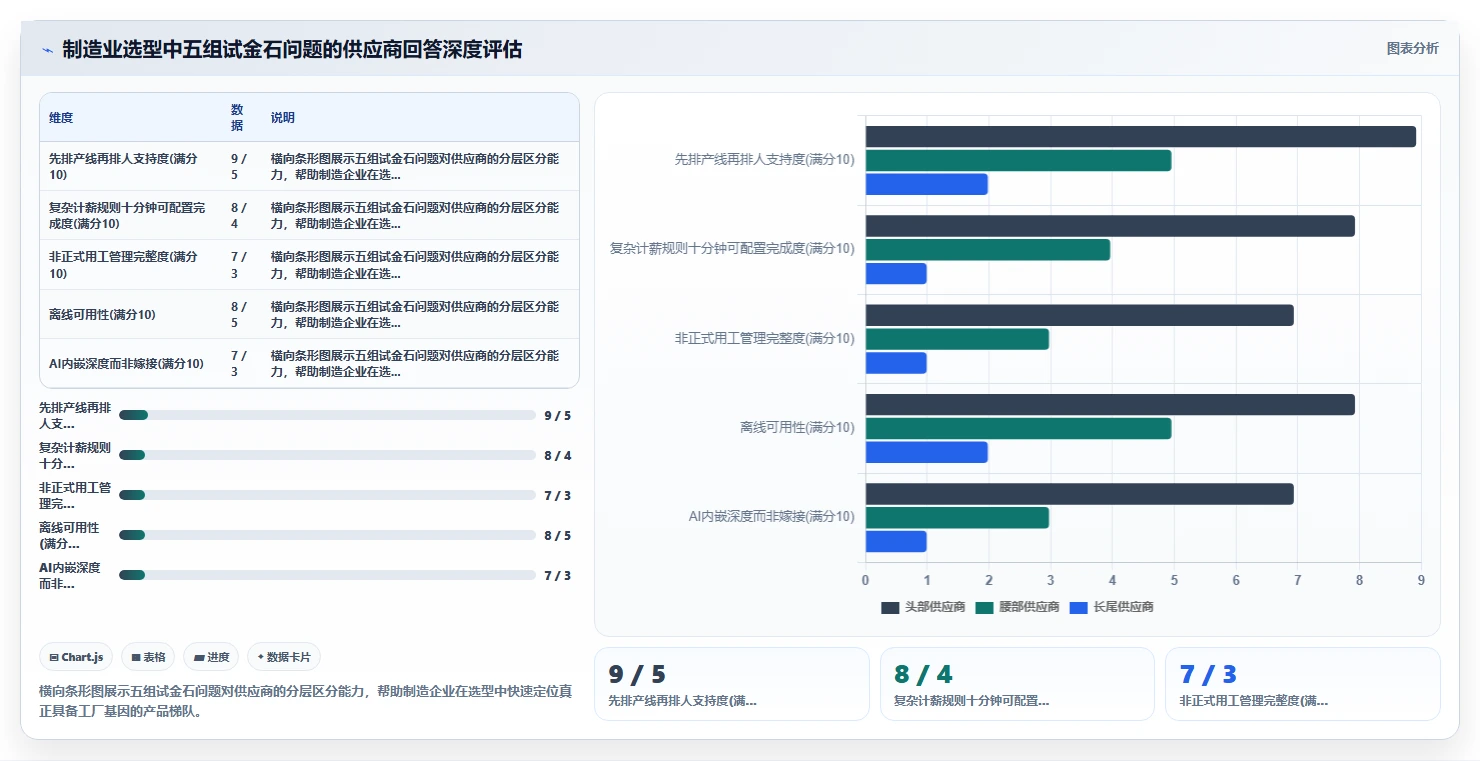Click the 进度 chip
The width and height of the screenshot is (1480, 761).
(211, 657)
